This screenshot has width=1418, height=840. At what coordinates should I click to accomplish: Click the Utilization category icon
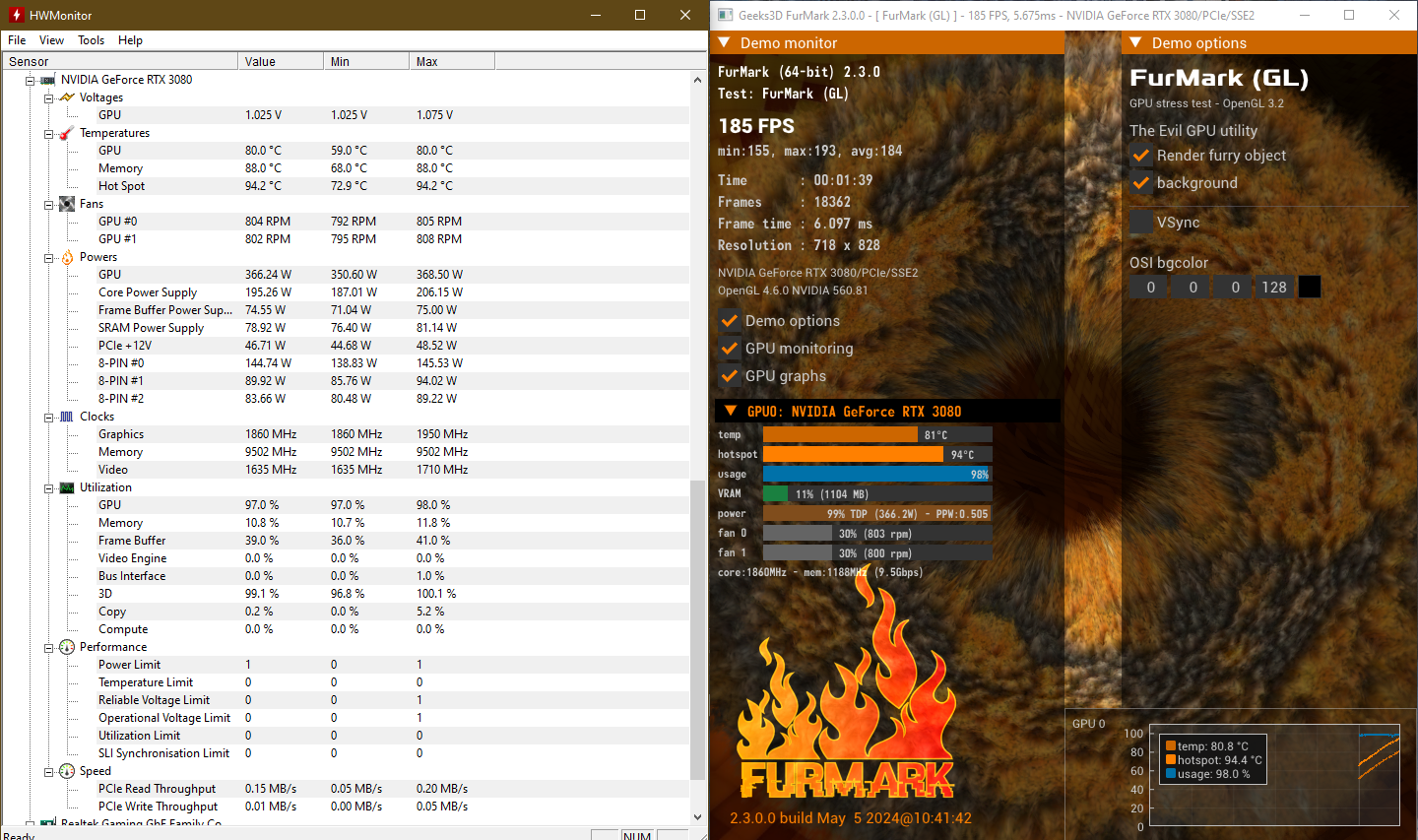[67, 487]
